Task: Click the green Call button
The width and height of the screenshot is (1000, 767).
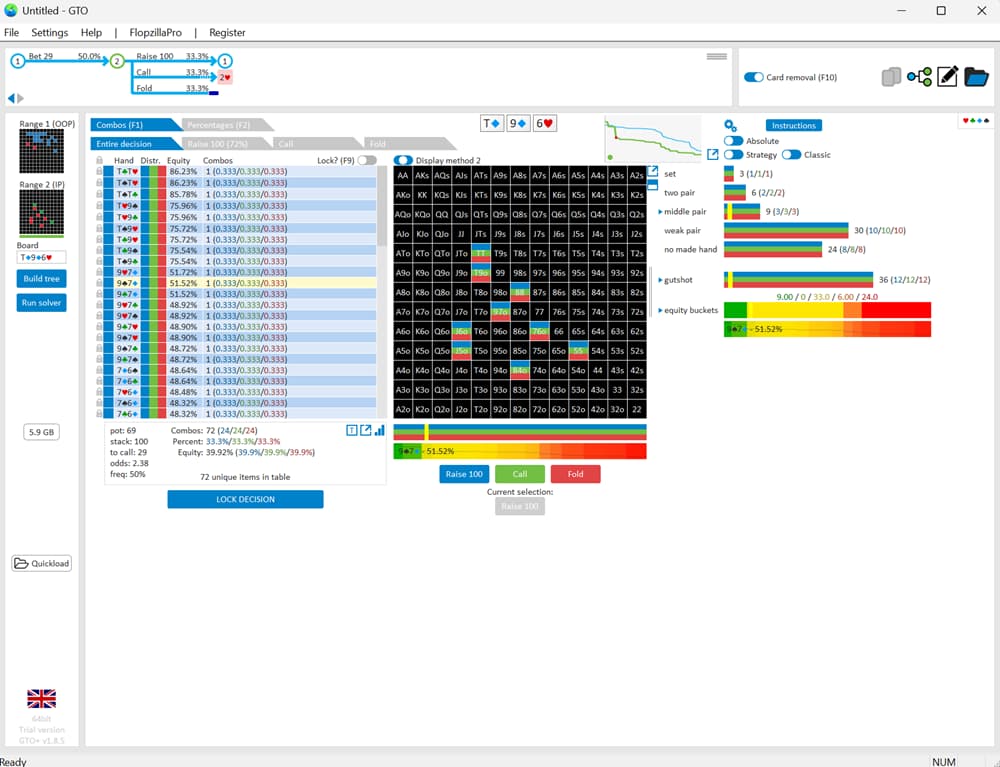Action: tap(520, 474)
